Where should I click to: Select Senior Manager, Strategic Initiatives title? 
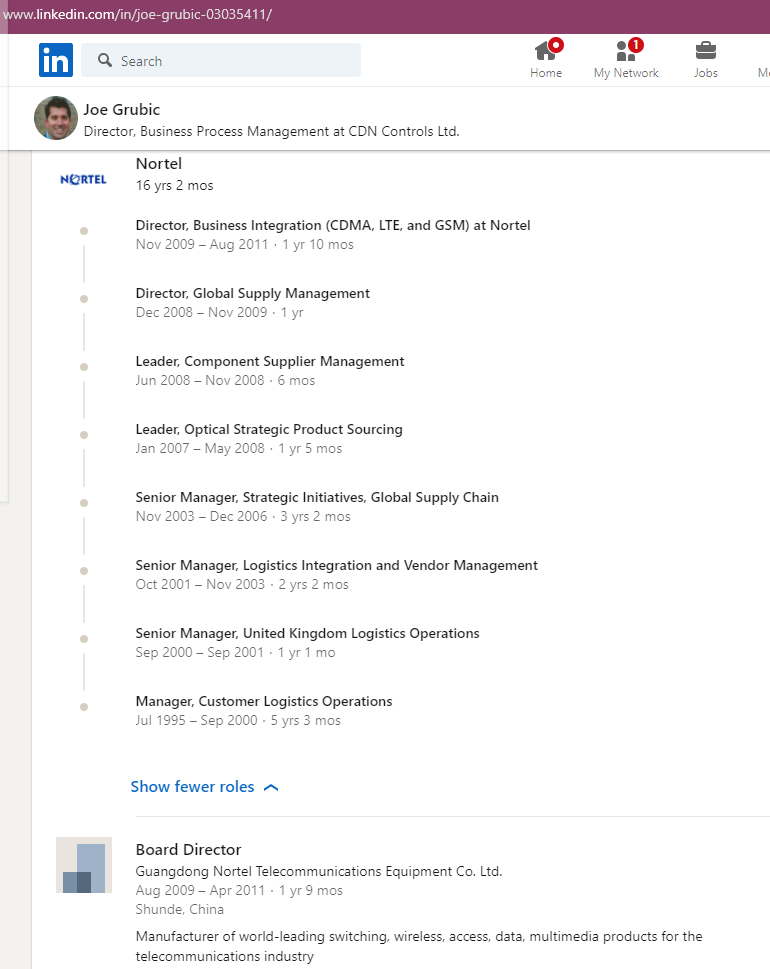[x=317, y=497]
